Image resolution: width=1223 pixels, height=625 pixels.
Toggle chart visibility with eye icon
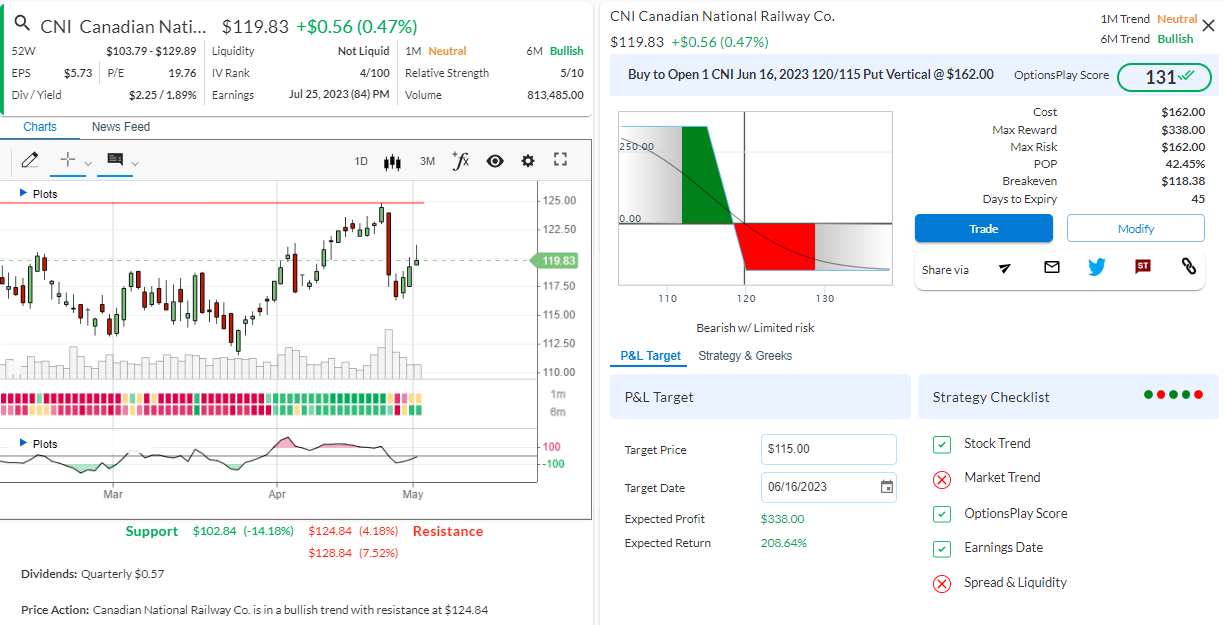point(495,161)
